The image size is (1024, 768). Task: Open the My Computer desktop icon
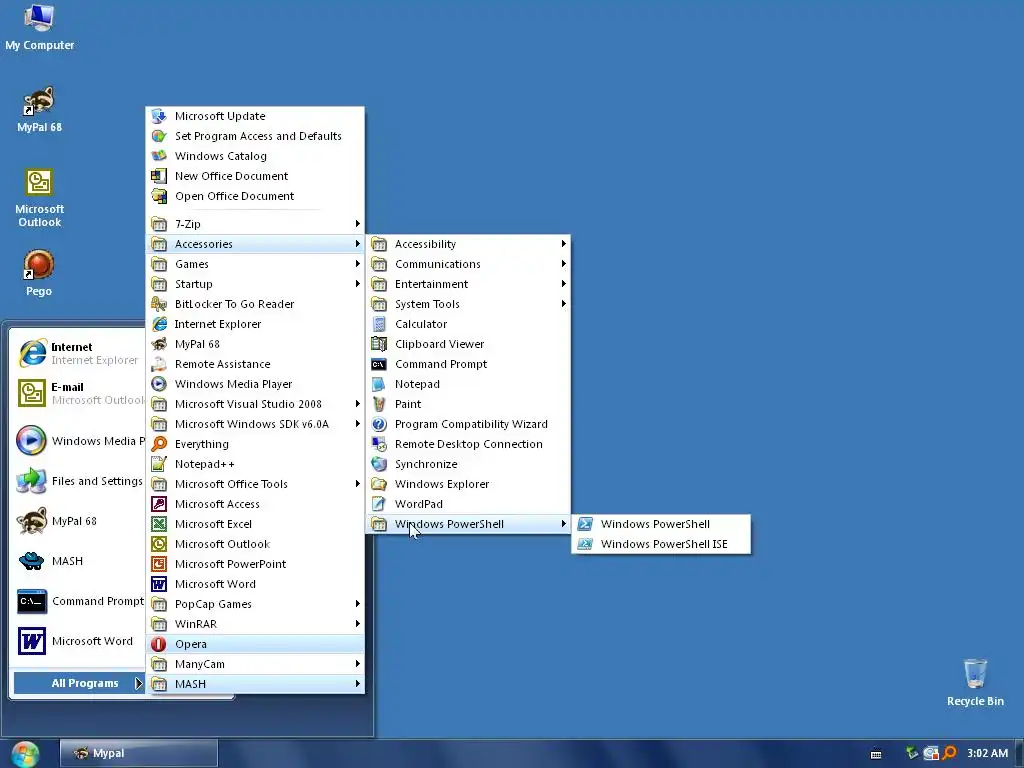coord(39,27)
